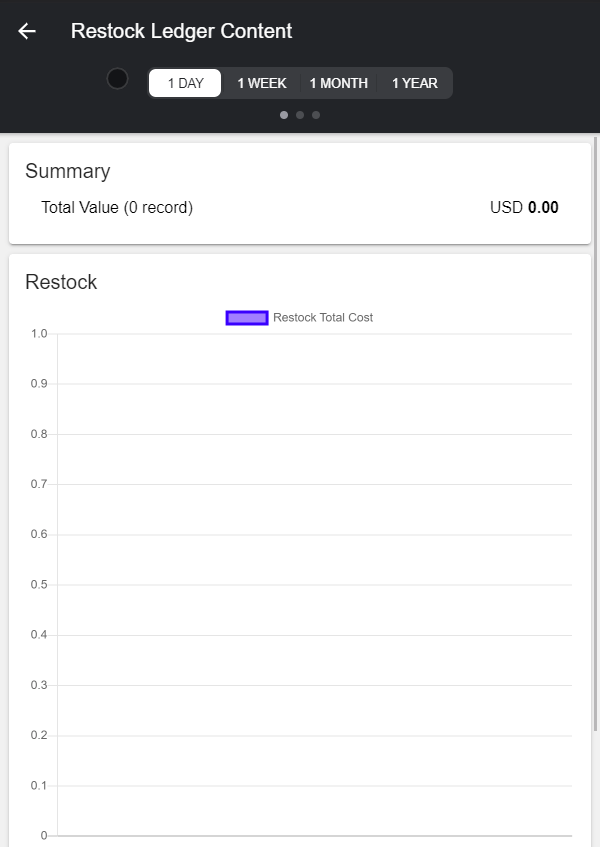Click the 0.5 gridline label on the chart
The image size is (600, 847).
39,584
